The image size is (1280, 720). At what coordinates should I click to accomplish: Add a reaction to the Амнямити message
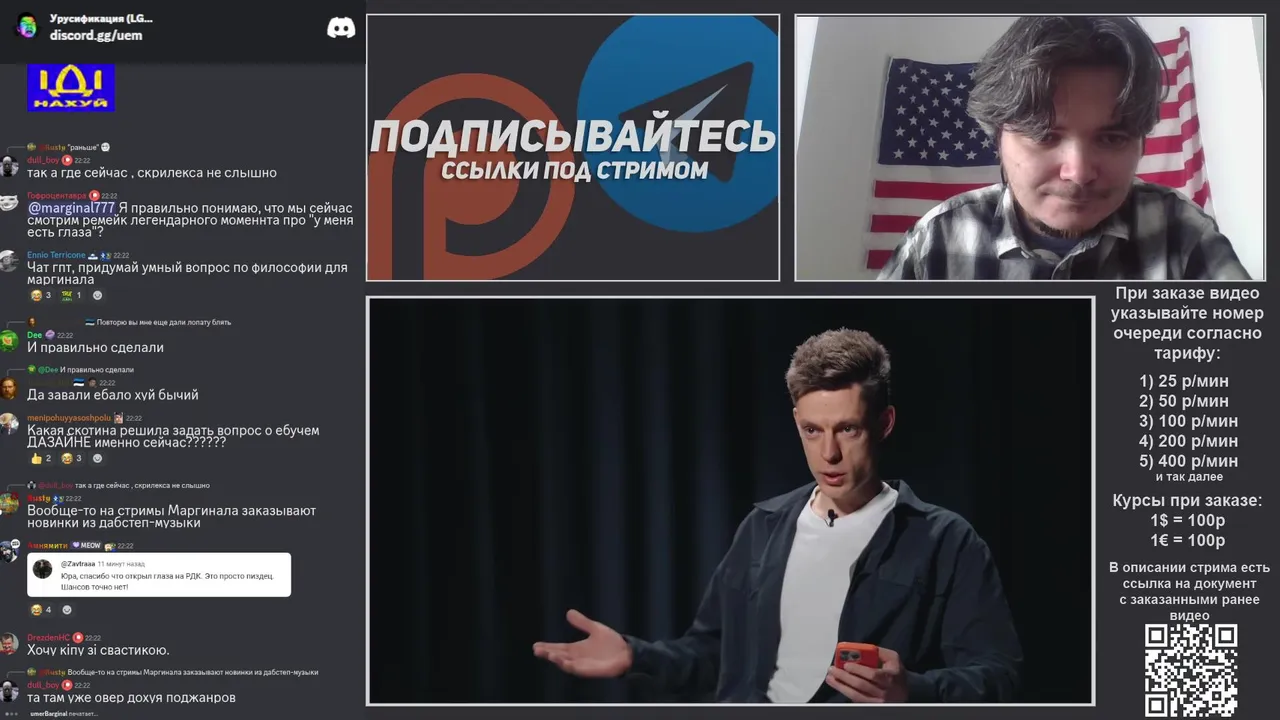point(67,609)
